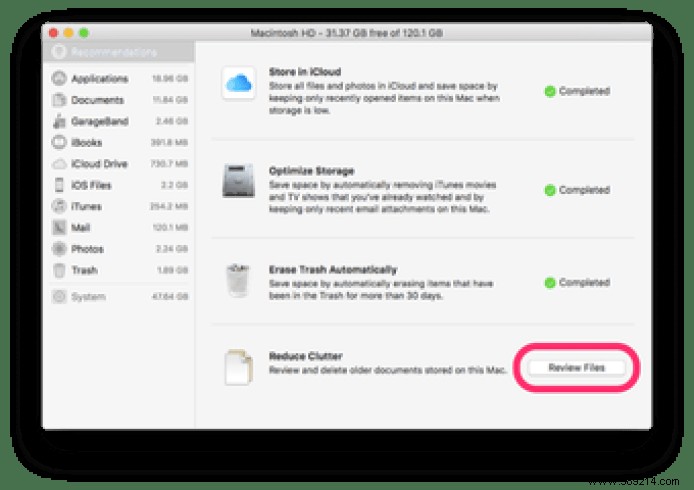Click the iBooks sidebar icon
This screenshot has width=694, height=490.
coord(59,142)
